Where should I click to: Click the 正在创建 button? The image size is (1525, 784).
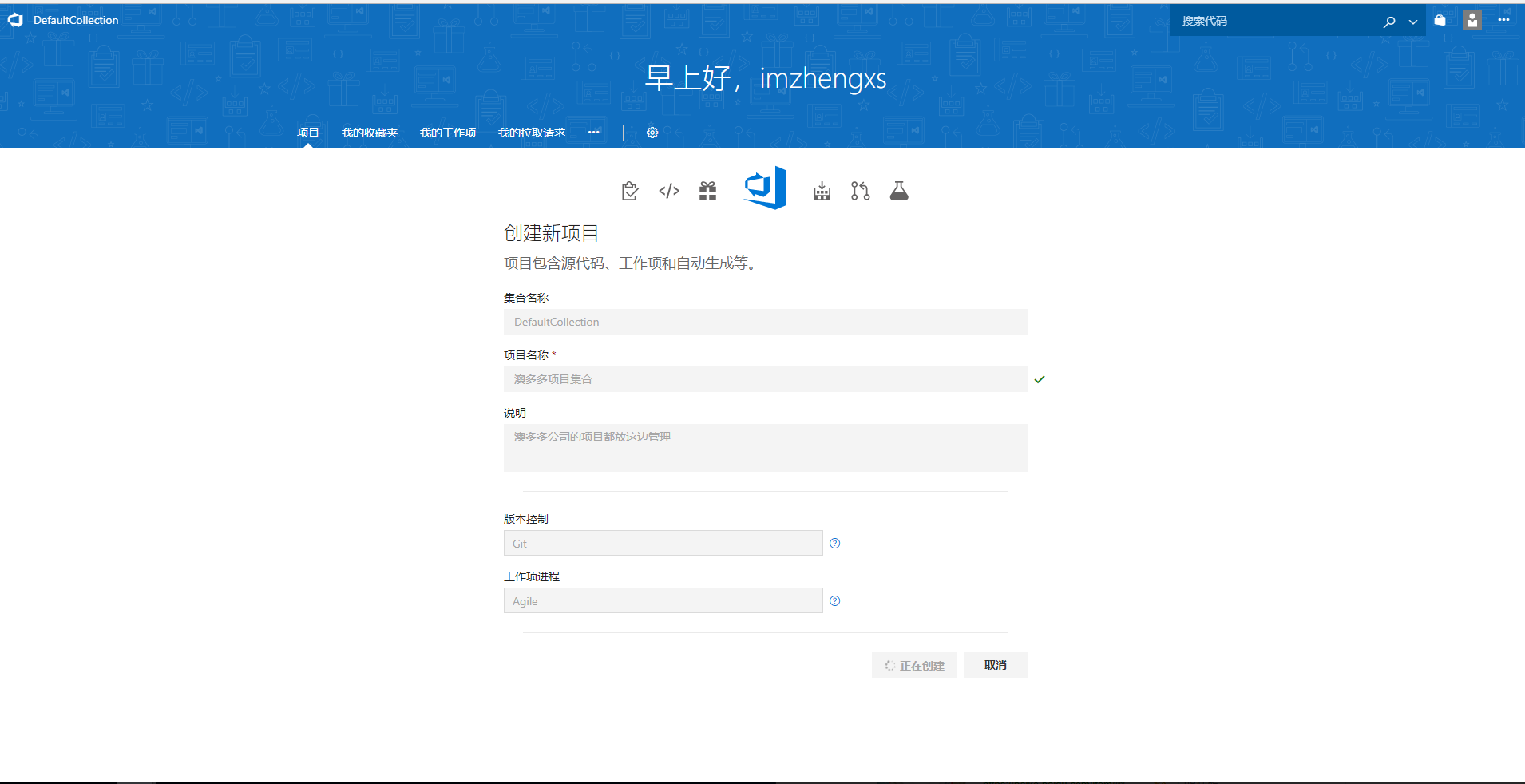914,665
